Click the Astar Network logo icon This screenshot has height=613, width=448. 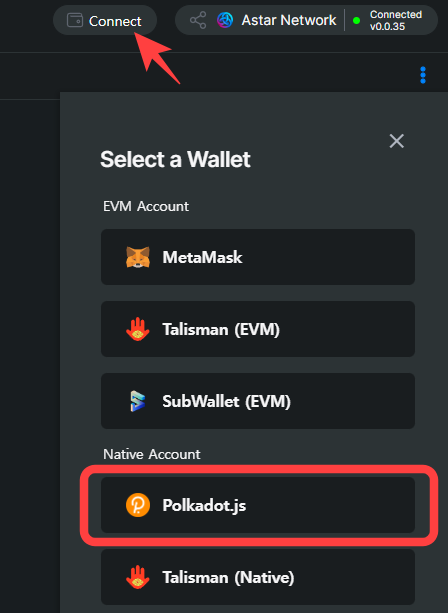tap(225, 20)
